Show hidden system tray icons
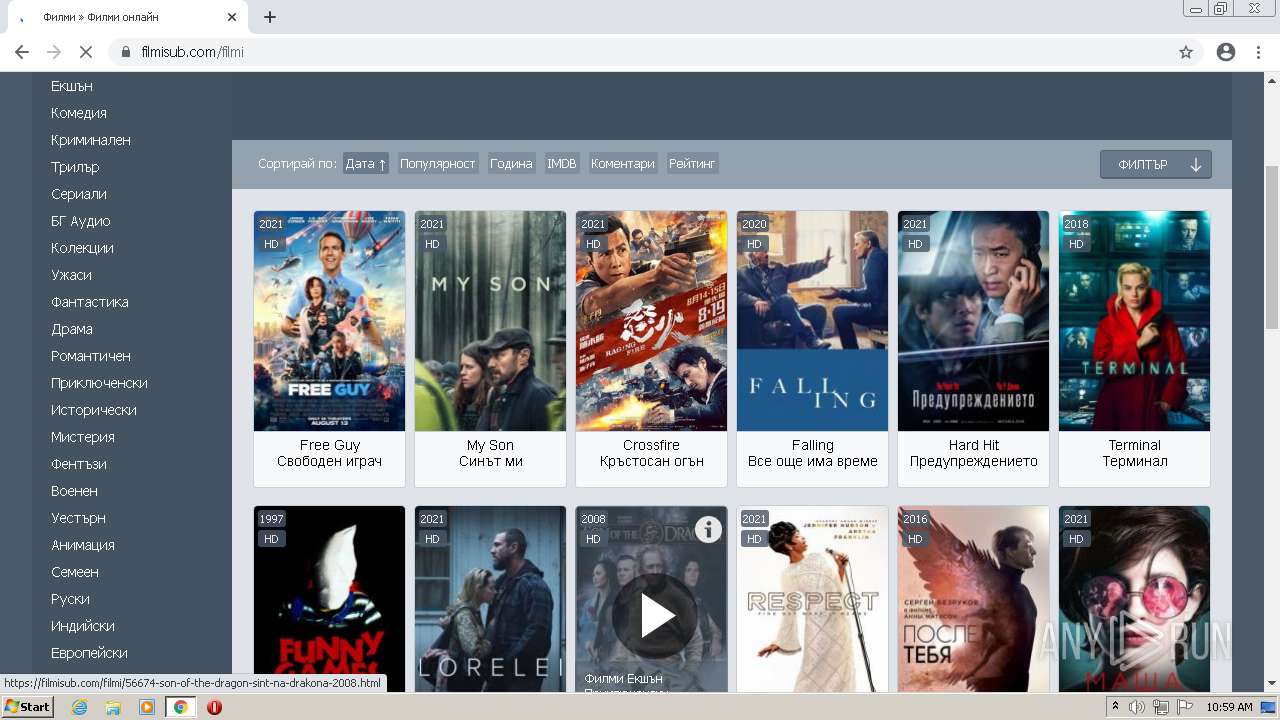 [1117, 707]
